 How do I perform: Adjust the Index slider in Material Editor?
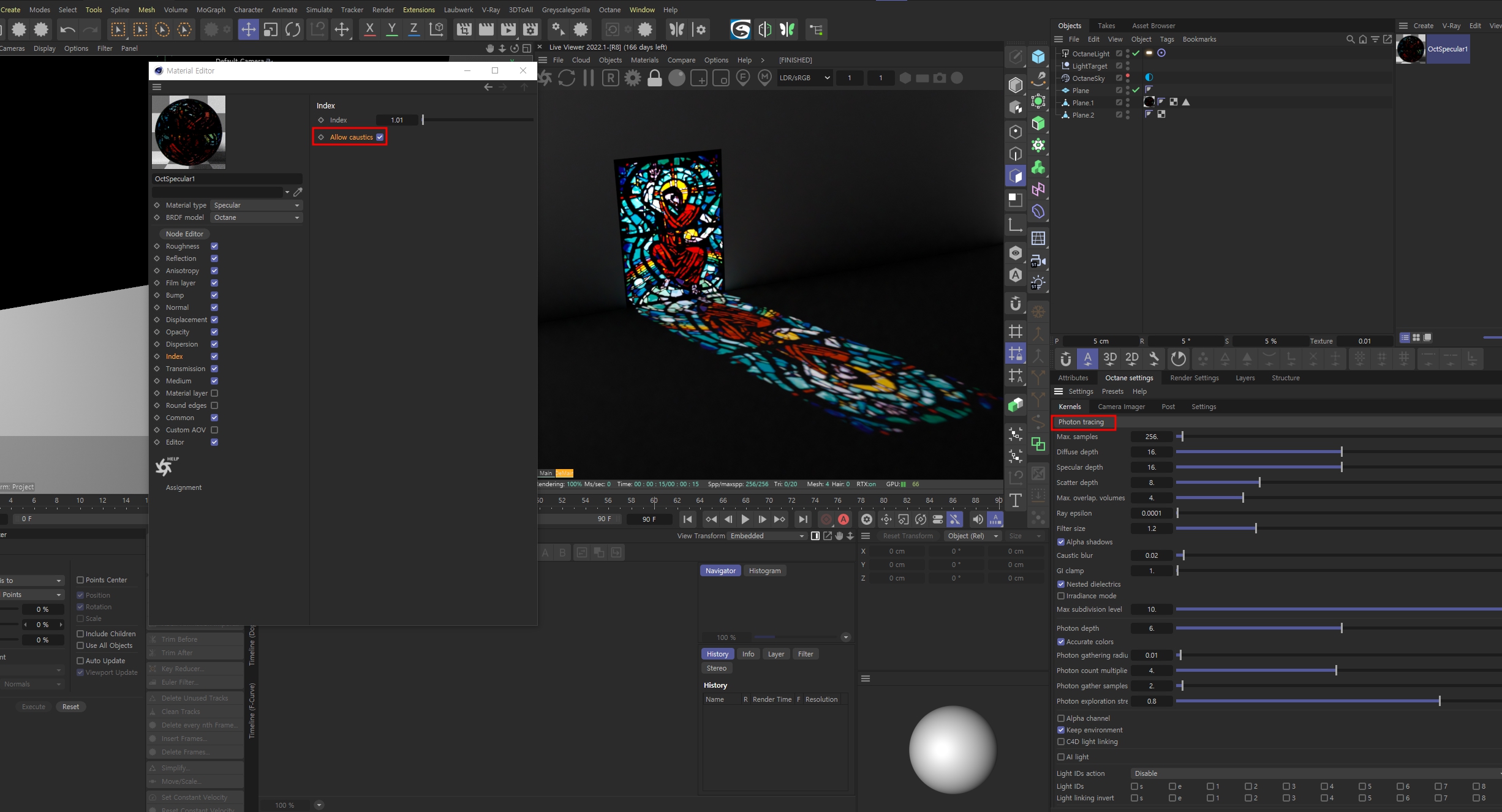477,120
